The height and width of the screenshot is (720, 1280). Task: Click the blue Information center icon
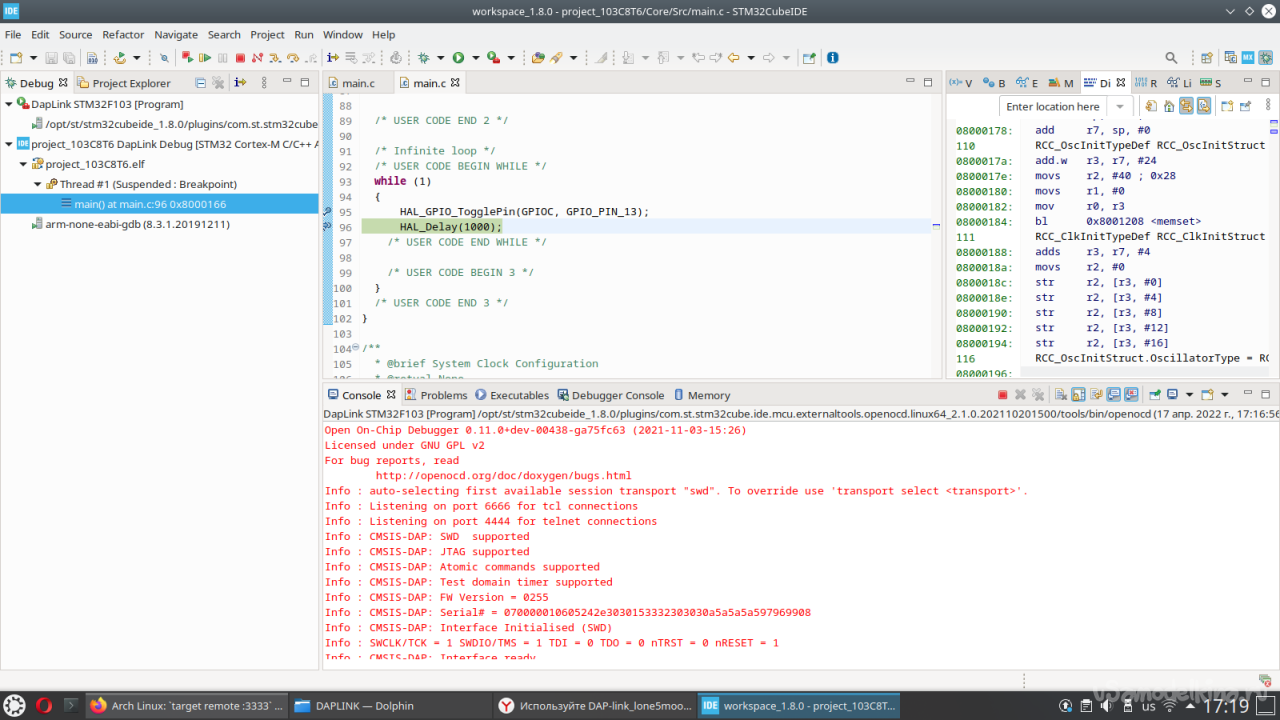point(832,58)
